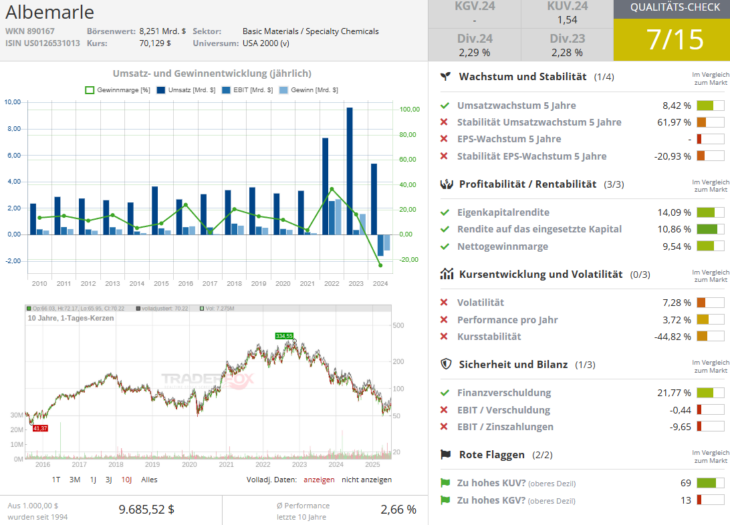730x525 pixels.
Task: Click the Umsatzwachstum 5 Jahre label
Action: pyautogui.click(x=516, y=106)
